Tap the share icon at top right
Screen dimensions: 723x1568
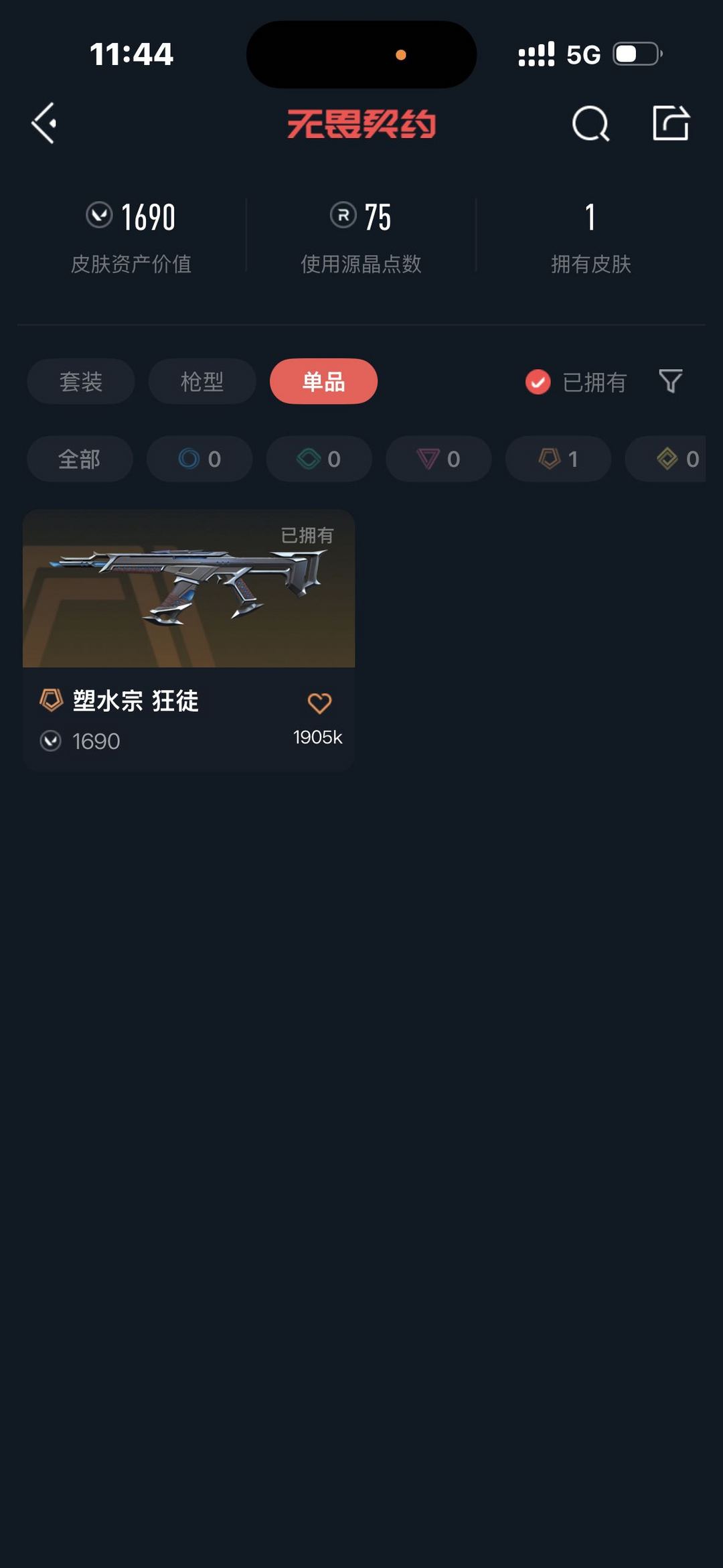[671, 123]
